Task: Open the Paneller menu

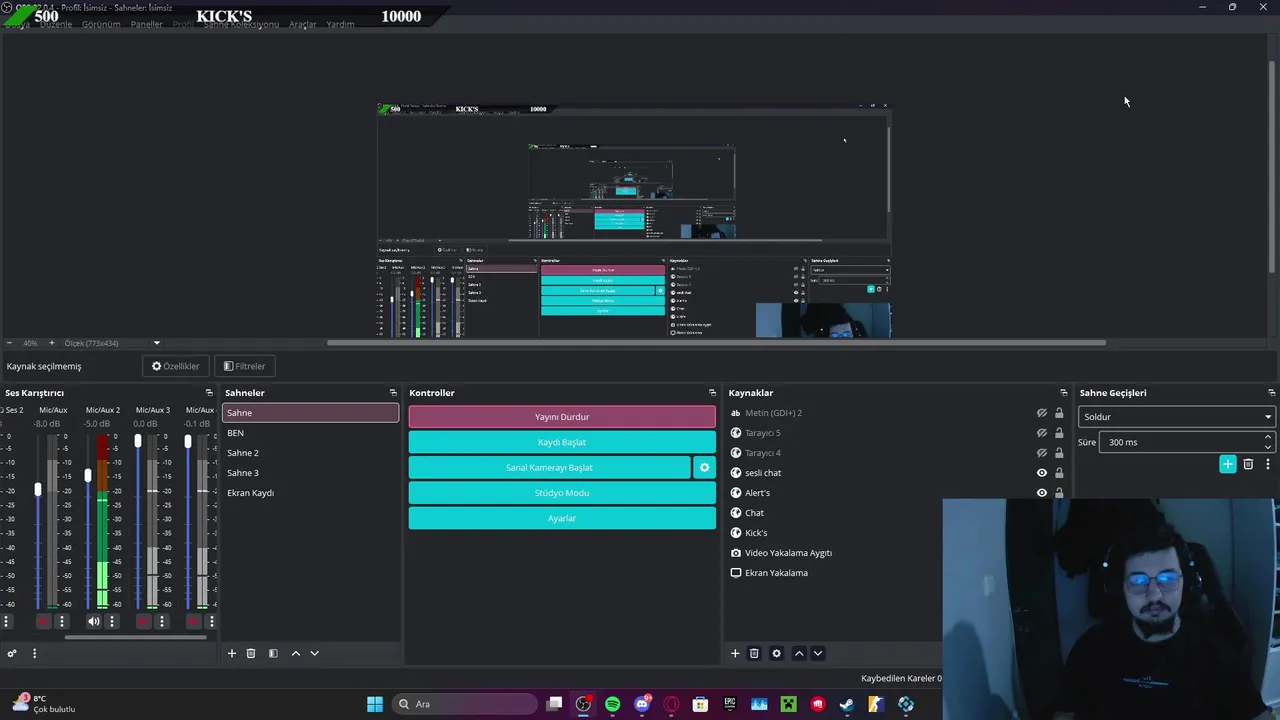Action: pyautogui.click(x=146, y=24)
